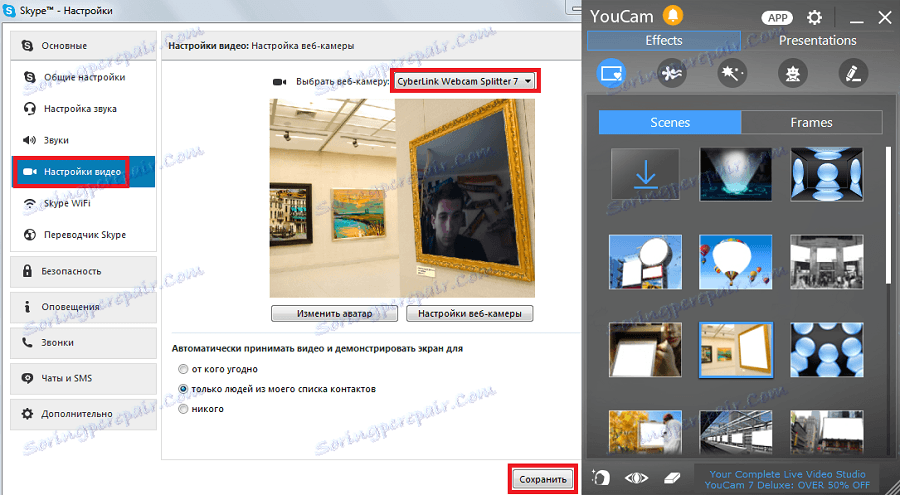Open Переводчик Skype
900x495 pixels.
tap(83, 235)
